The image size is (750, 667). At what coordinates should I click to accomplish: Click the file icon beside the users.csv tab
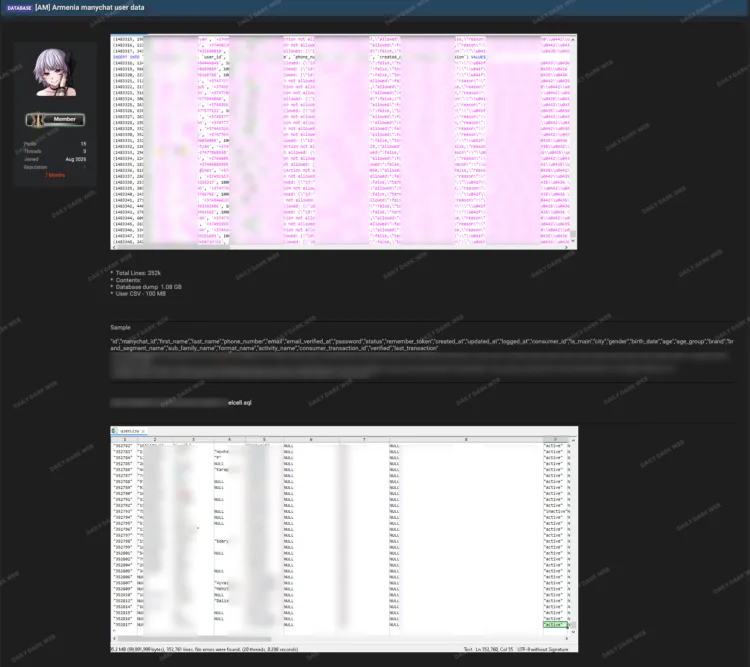pos(115,431)
